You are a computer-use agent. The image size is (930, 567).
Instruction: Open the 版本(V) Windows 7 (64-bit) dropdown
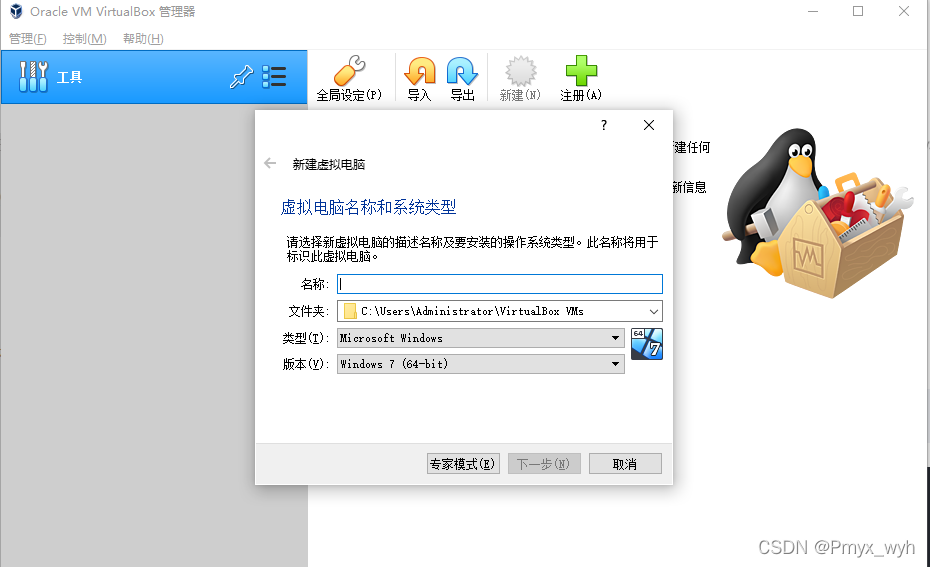coord(480,364)
